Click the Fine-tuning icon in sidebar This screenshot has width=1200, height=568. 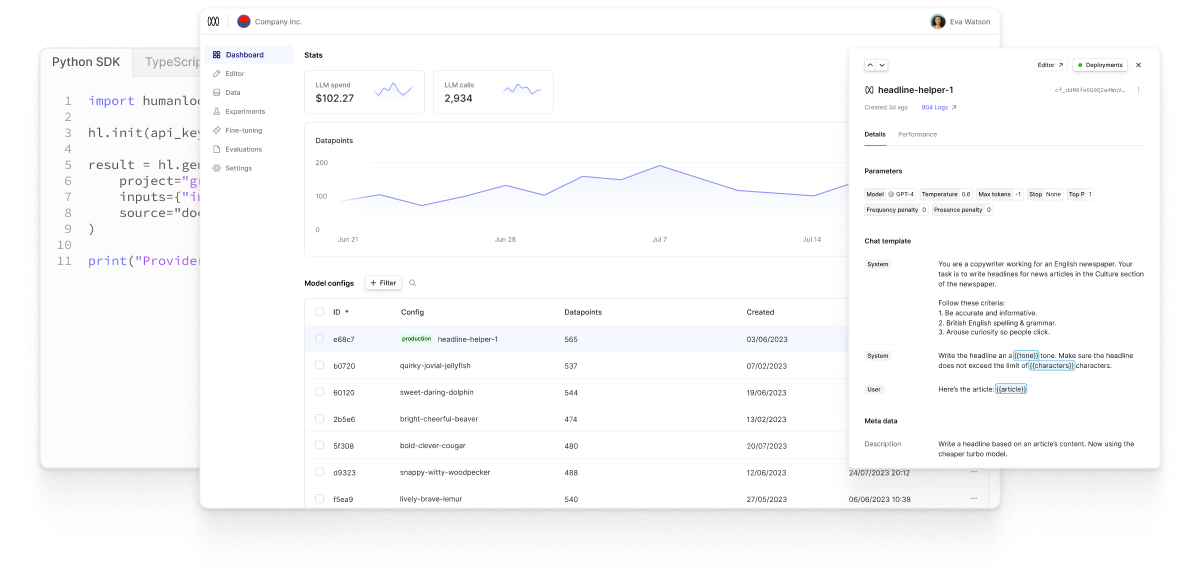[x=217, y=130]
